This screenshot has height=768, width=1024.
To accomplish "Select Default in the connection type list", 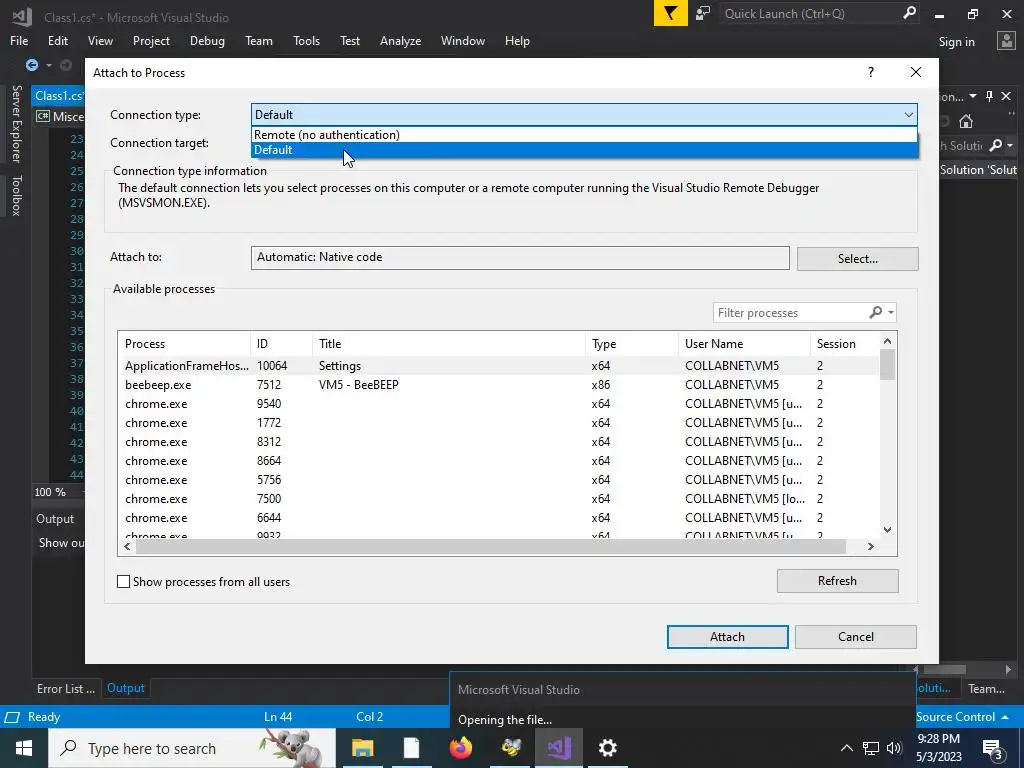I will (x=584, y=150).
